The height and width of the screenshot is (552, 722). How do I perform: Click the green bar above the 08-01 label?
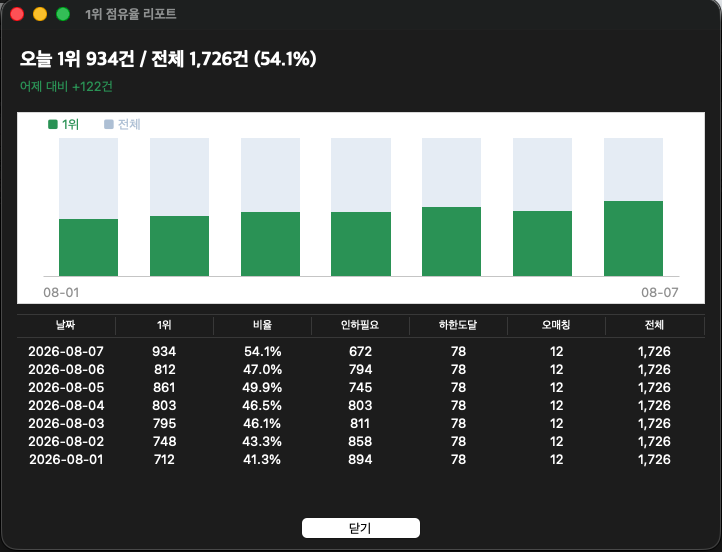[88, 248]
